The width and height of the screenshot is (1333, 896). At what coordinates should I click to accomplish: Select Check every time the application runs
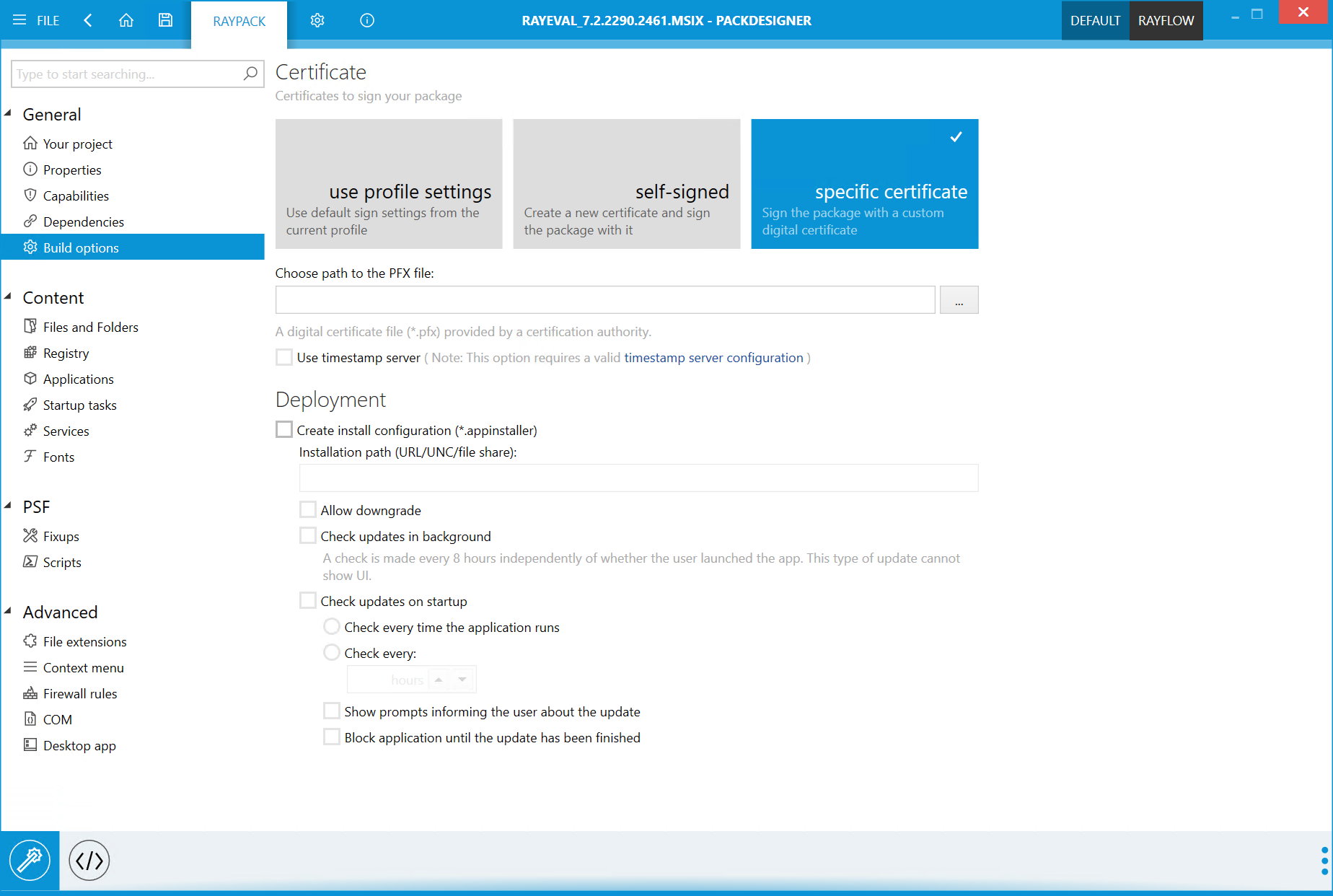tap(331, 626)
